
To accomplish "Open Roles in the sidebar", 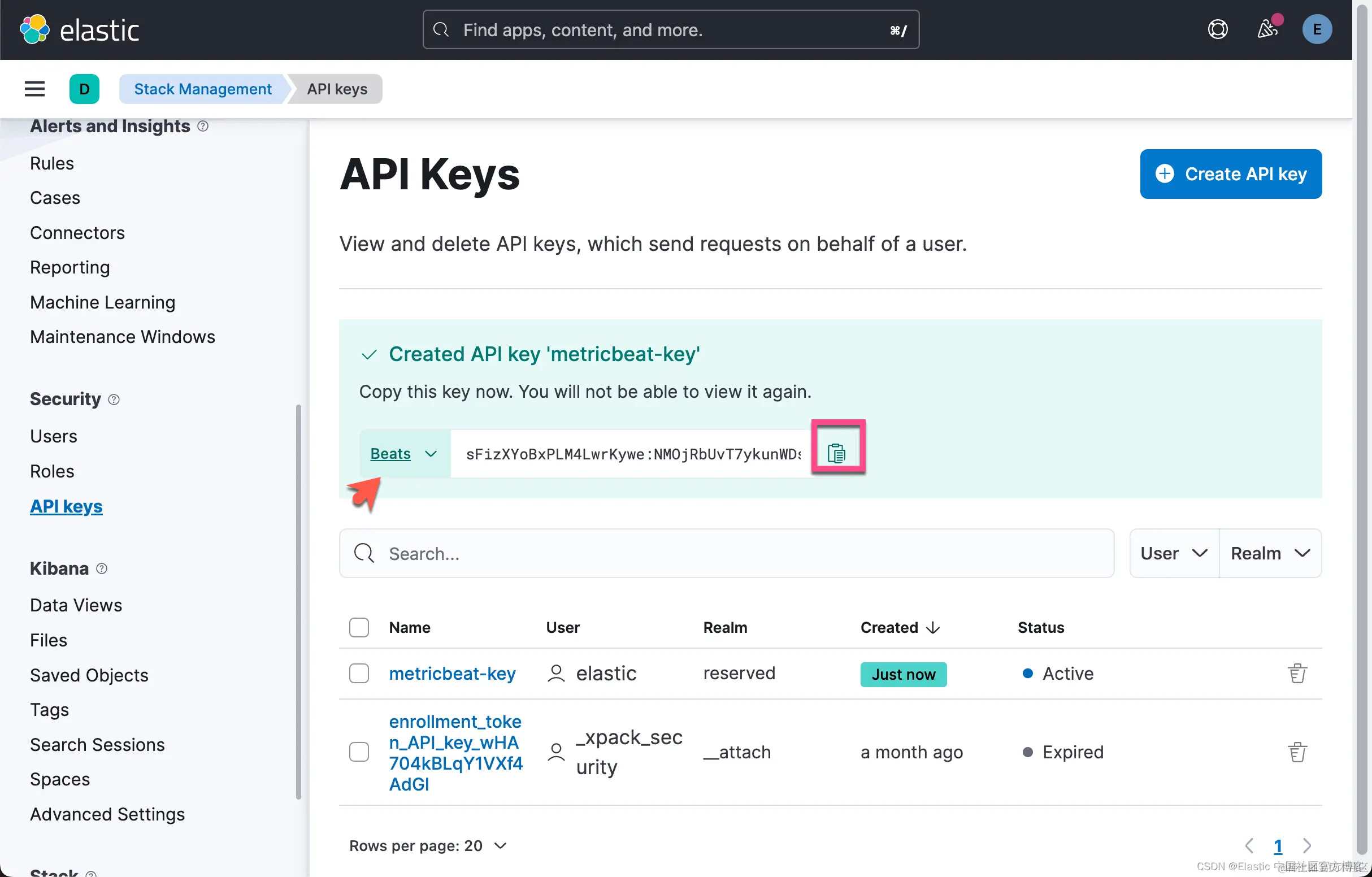I will pos(52,471).
